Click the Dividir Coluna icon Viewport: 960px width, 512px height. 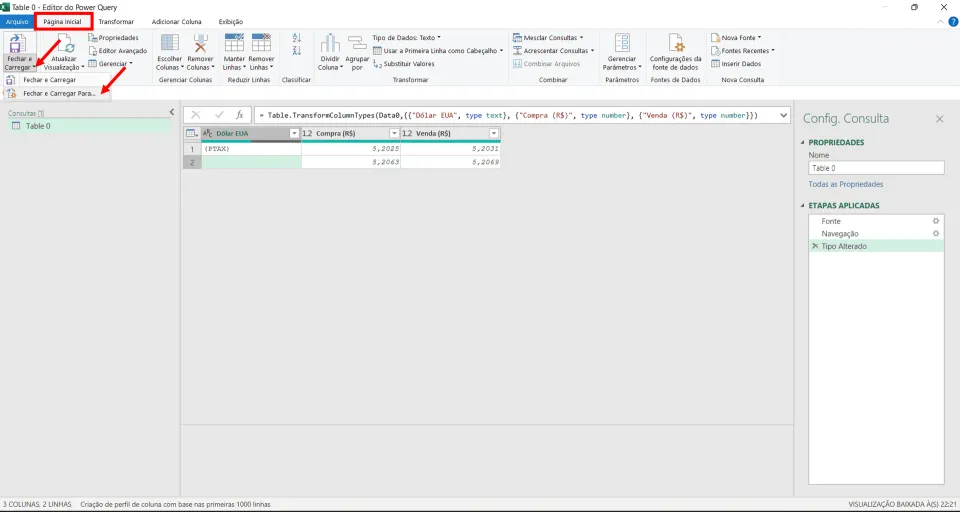coord(331,43)
